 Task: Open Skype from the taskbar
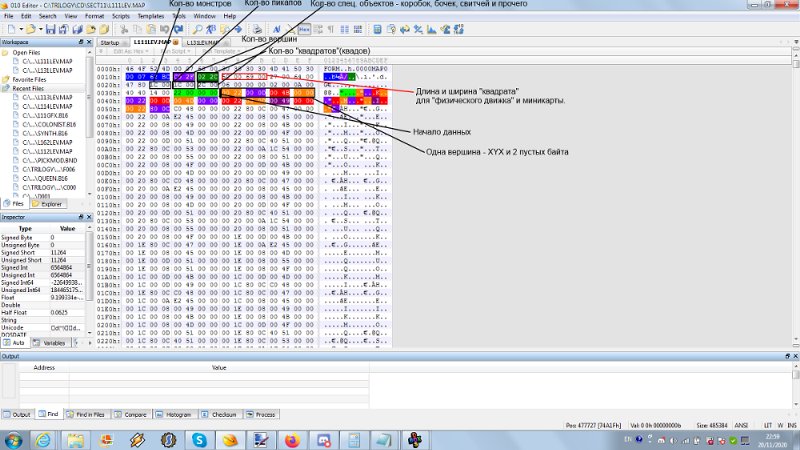(199, 440)
